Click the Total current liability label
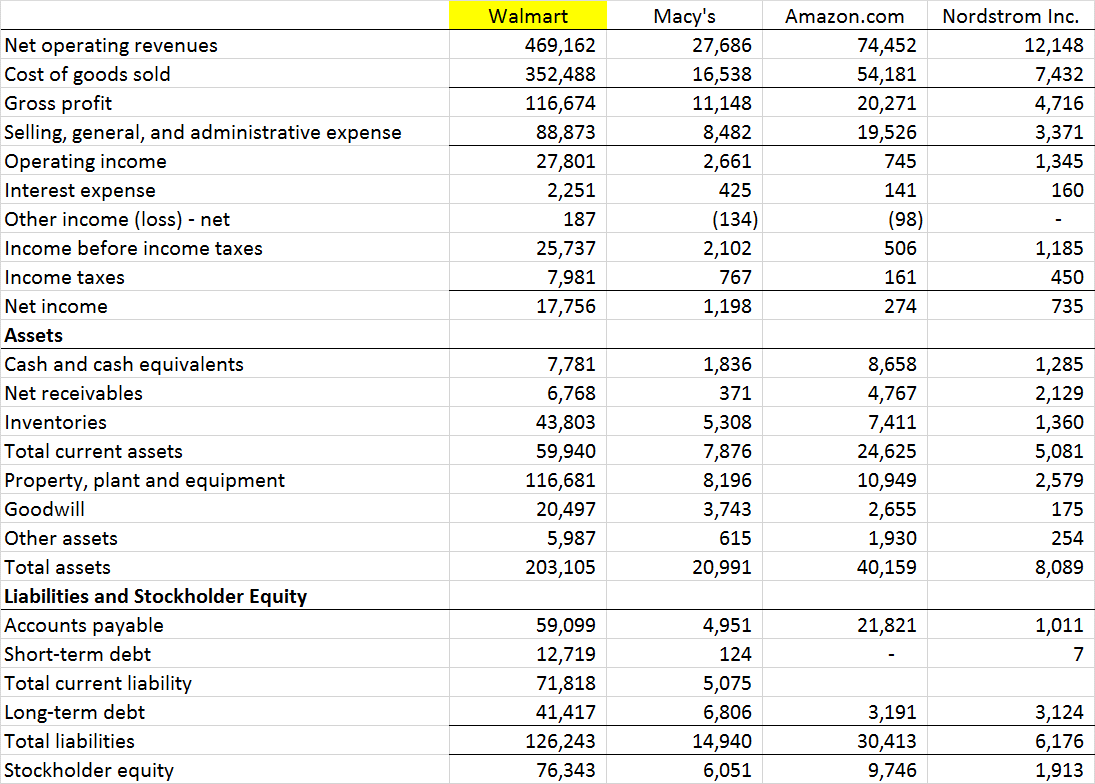Image resolution: width=1095 pixels, height=784 pixels. click(98, 683)
